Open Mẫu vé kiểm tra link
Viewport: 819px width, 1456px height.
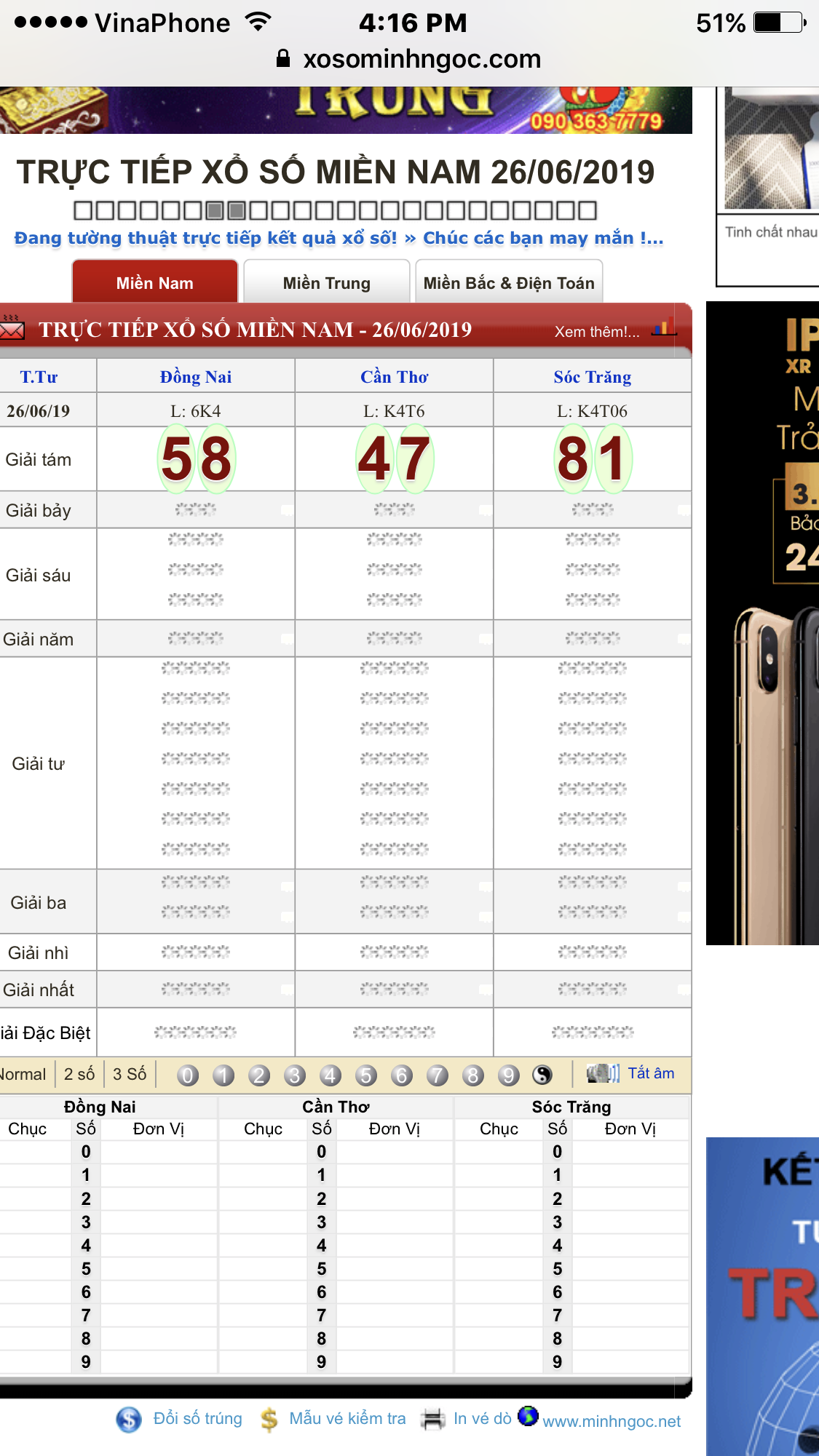[x=347, y=1418]
